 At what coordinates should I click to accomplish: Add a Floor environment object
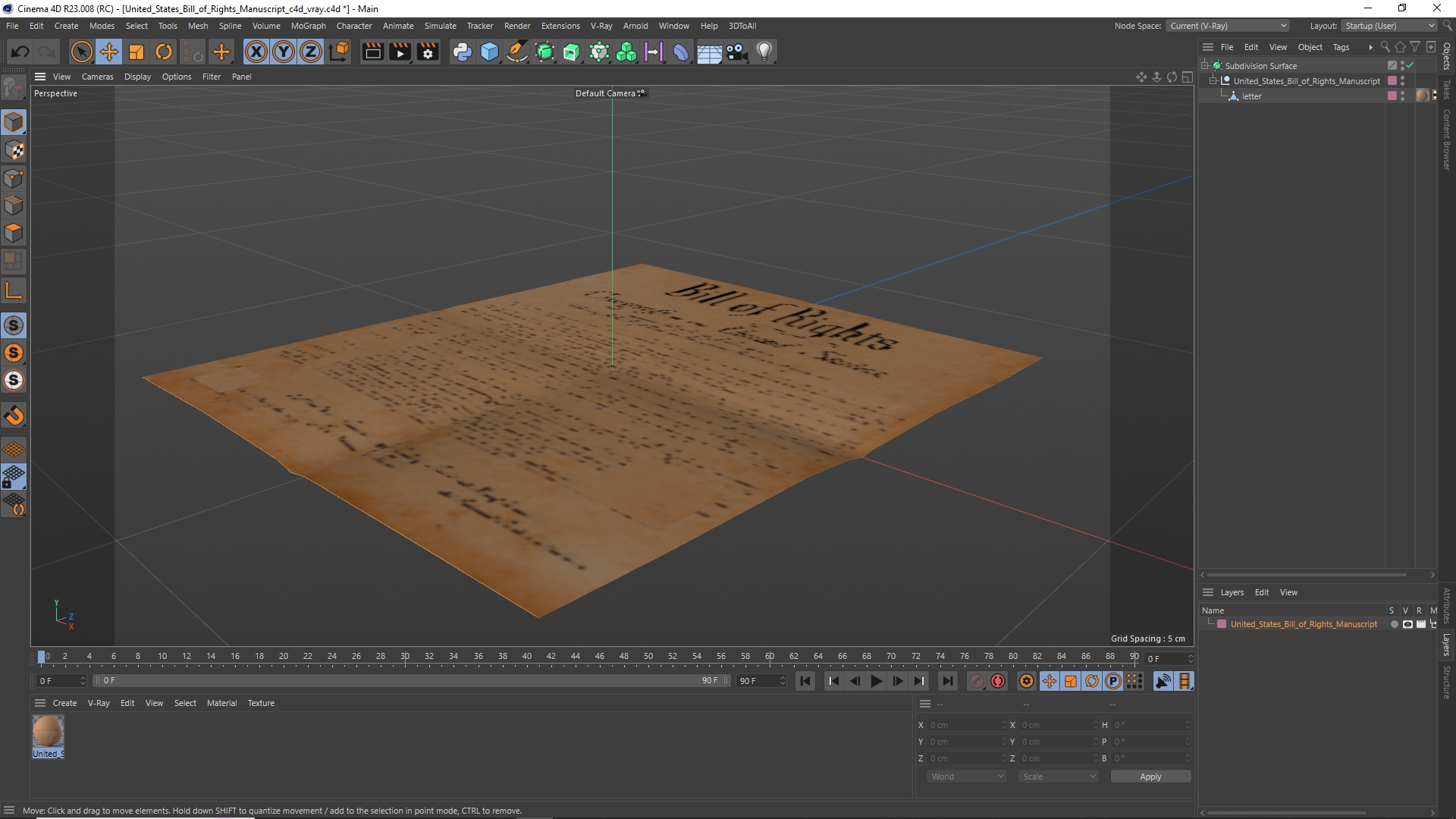(x=709, y=52)
